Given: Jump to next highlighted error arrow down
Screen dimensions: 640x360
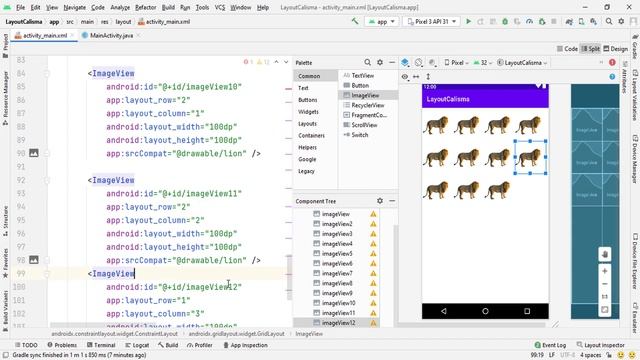Looking at the screenshot, I should (x=286, y=62).
